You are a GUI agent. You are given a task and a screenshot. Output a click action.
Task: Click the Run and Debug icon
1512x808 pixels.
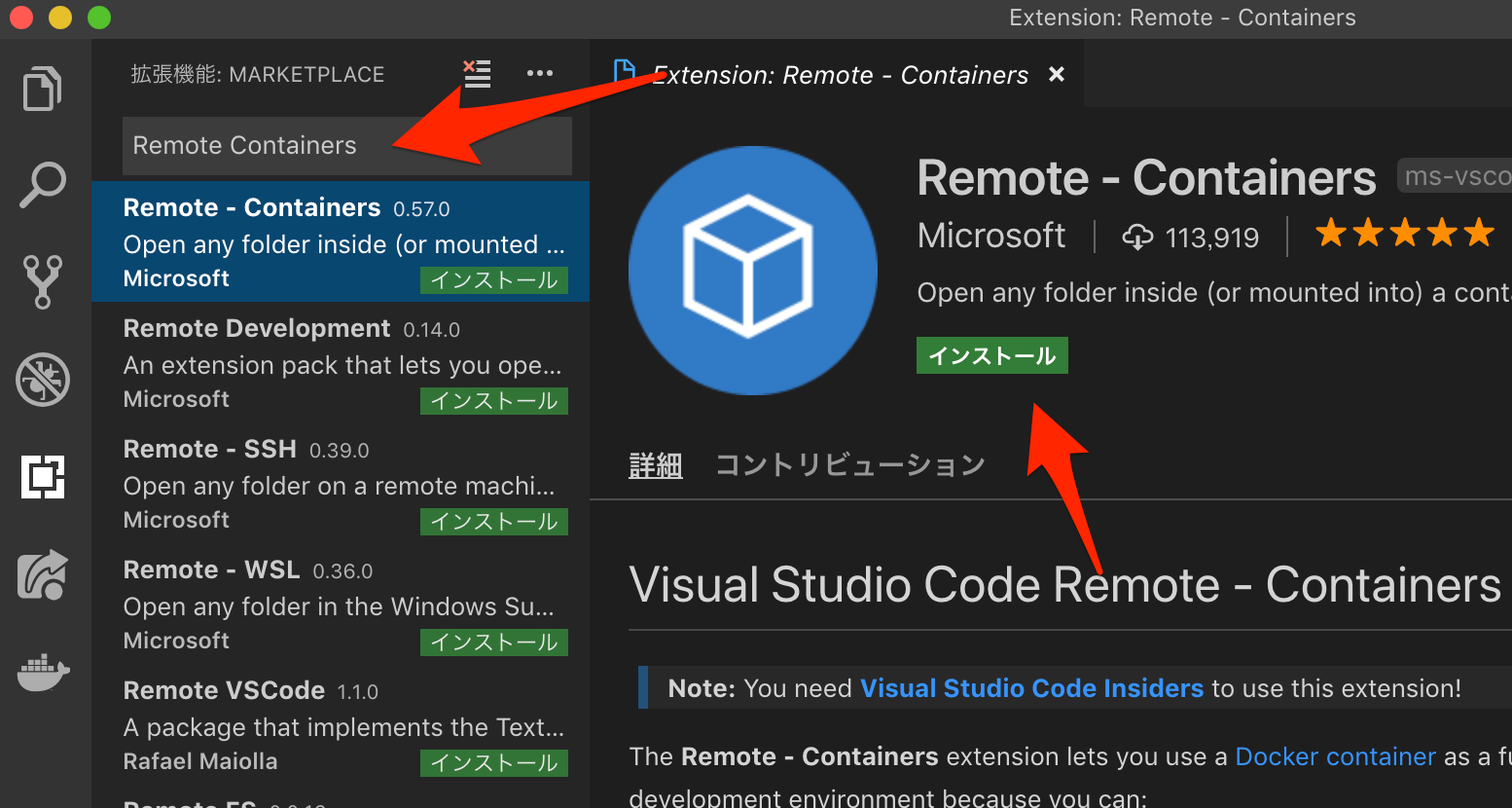[43, 380]
